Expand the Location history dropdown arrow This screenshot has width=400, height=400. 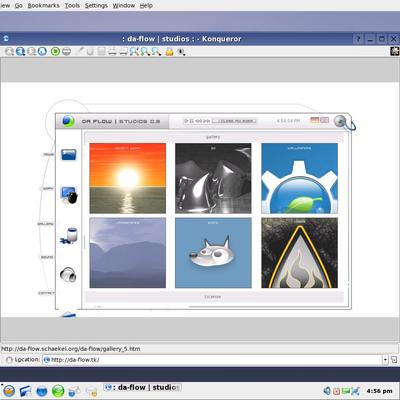pyautogui.click(x=385, y=360)
